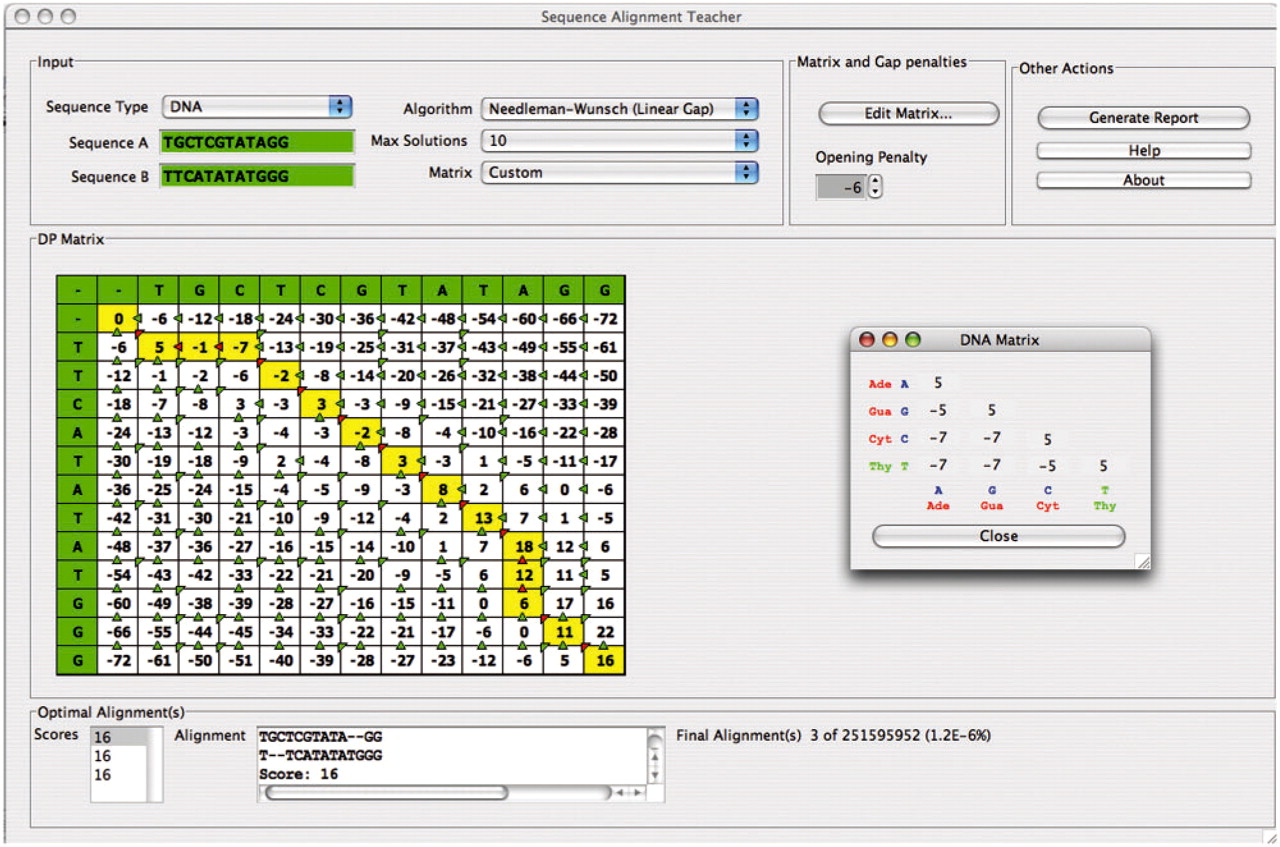Click the Edit Matrix button
Screen dimensions: 1280x847
click(906, 113)
